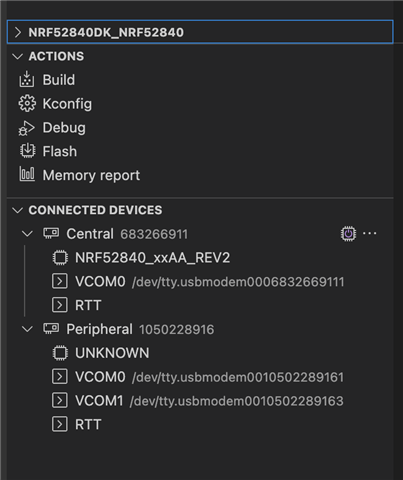The image size is (403, 480).
Task: Open Central VCOM0 usbmodem0006832669111 terminal
Action: [x=198, y=282]
